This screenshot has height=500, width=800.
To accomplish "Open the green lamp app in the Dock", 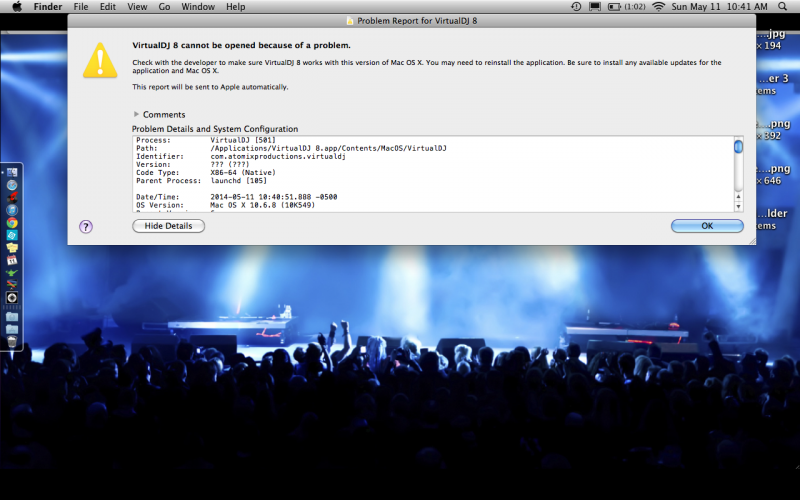I will pos(12,272).
